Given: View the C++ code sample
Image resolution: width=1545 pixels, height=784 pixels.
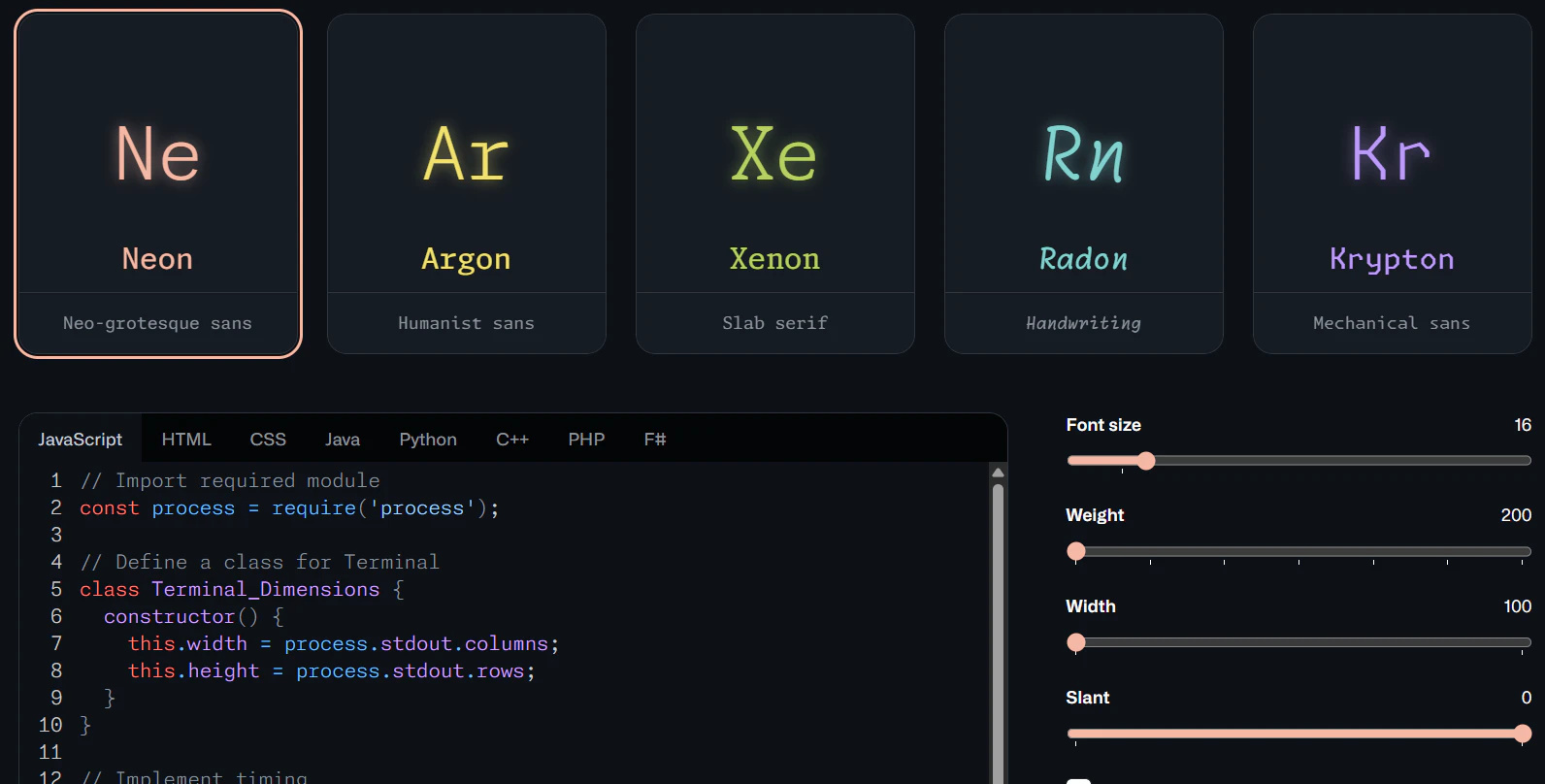Looking at the screenshot, I should 512,440.
